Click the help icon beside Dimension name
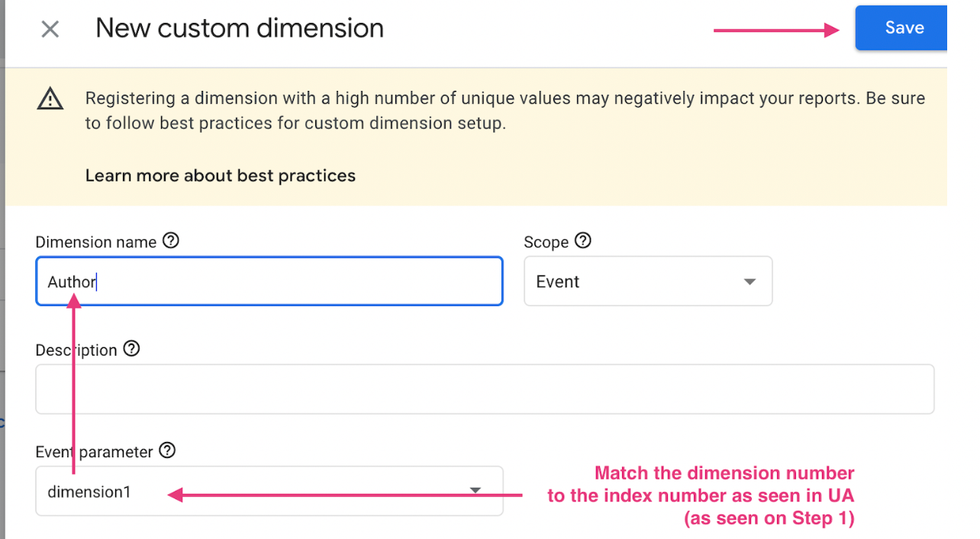The width and height of the screenshot is (980, 539). pyautogui.click(x=171, y=241)
